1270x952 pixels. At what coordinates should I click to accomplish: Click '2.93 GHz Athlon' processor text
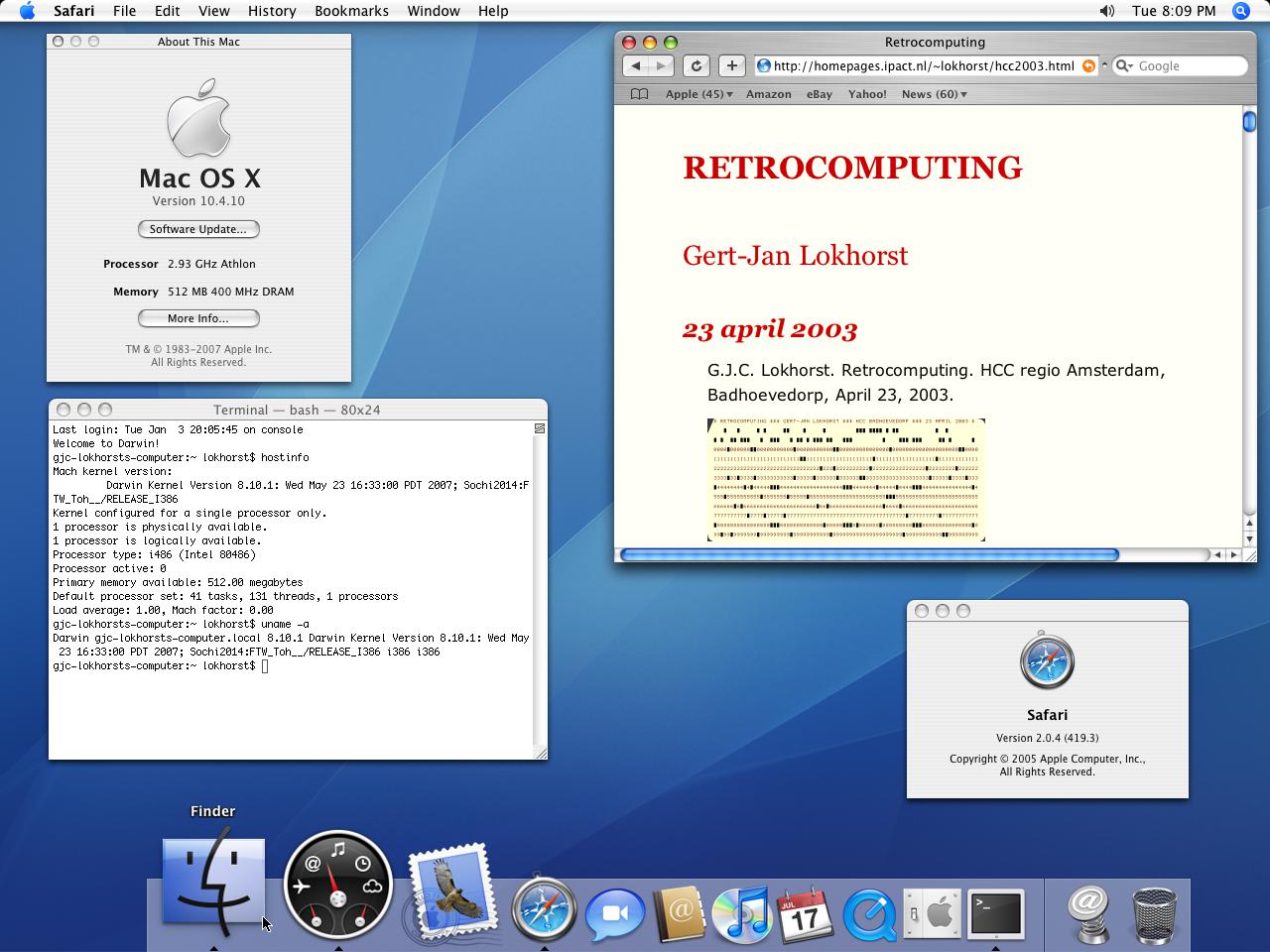coord(211,264)
